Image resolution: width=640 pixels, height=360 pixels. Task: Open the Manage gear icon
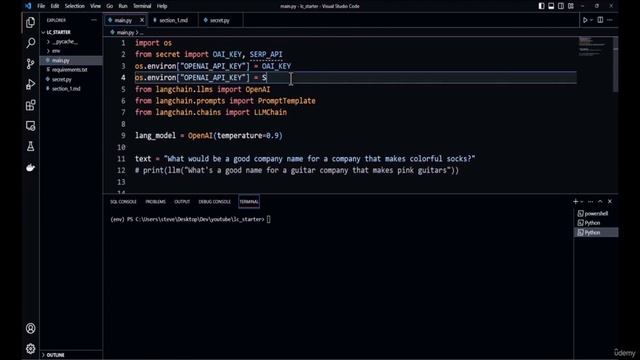pos(31,349)
